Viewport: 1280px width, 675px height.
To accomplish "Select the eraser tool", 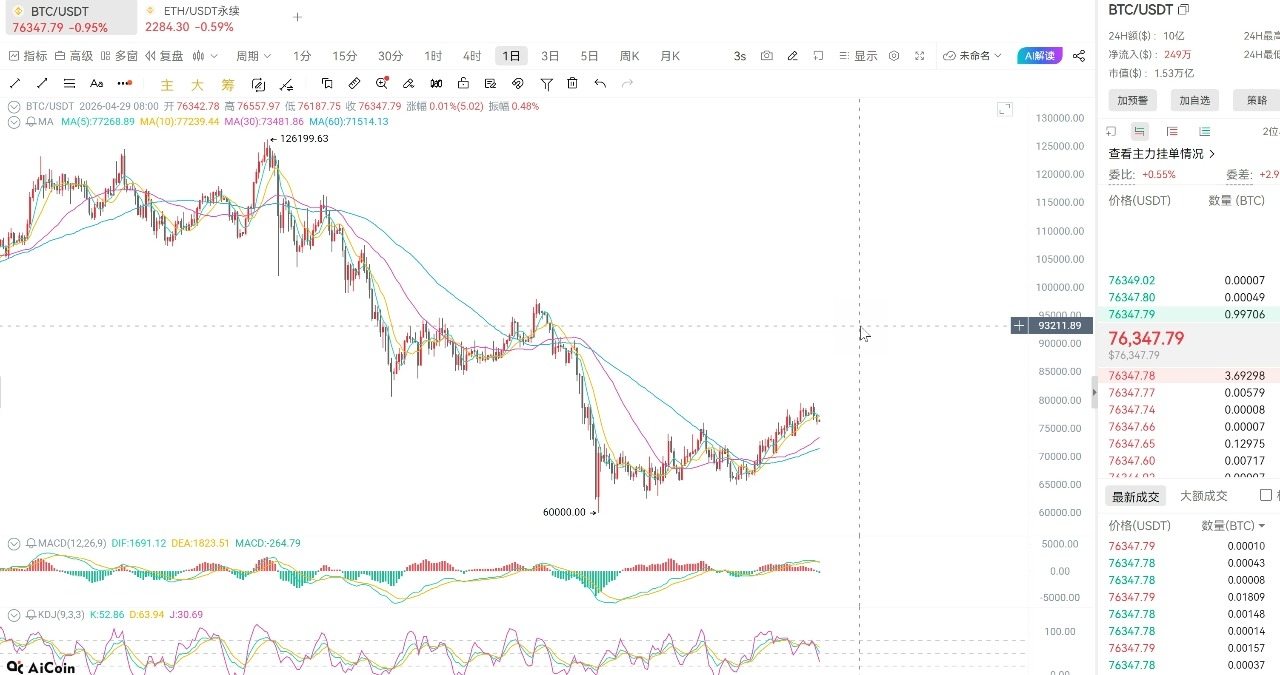I will coord(409,84).
